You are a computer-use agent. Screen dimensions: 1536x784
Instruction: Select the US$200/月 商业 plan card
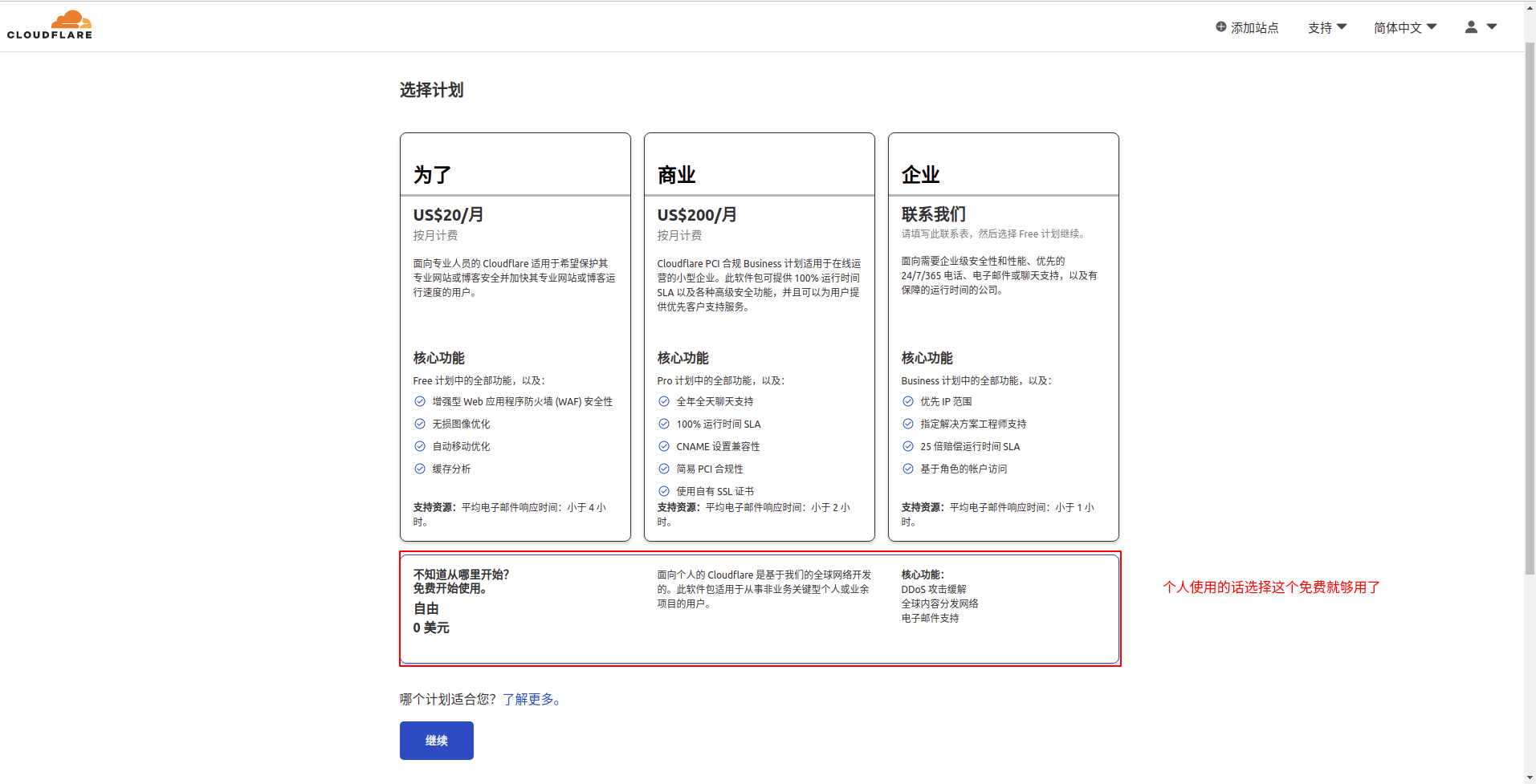pyautogui.click(x=759, y=337)
